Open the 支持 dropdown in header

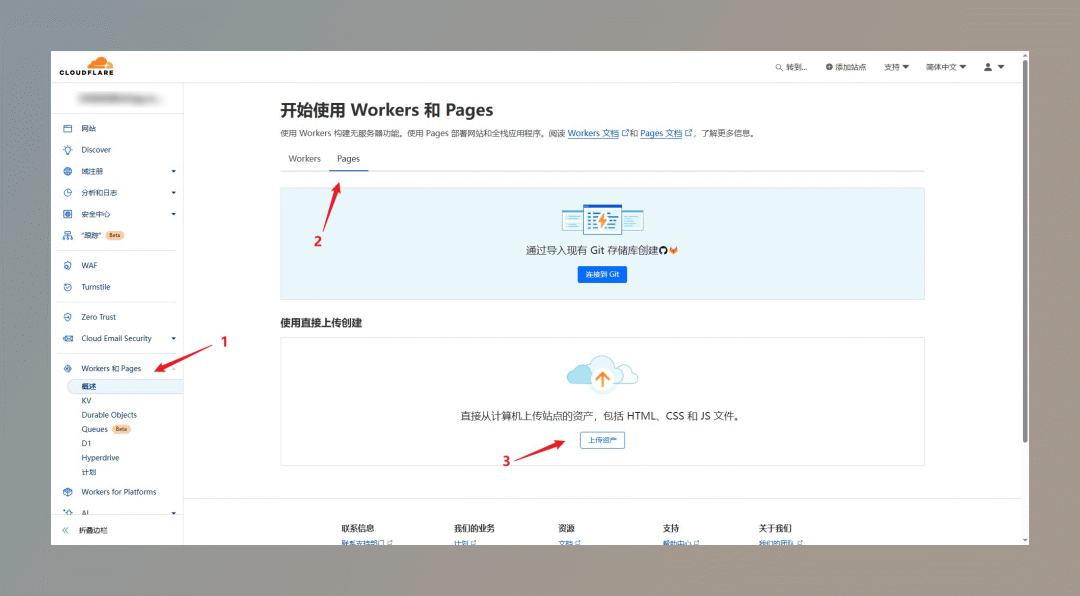coord(896,67)
